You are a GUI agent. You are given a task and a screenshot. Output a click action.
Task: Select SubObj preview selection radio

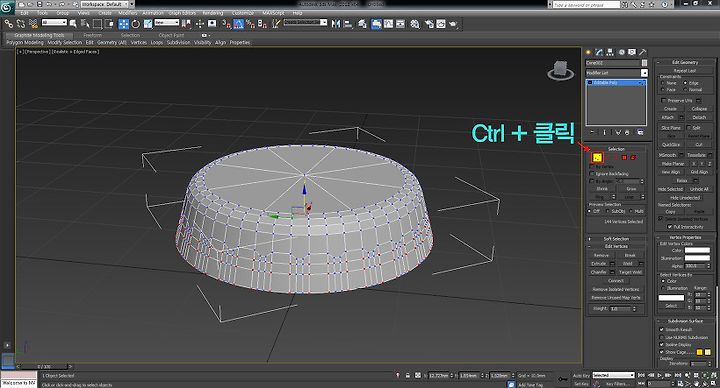pos(608,211)
